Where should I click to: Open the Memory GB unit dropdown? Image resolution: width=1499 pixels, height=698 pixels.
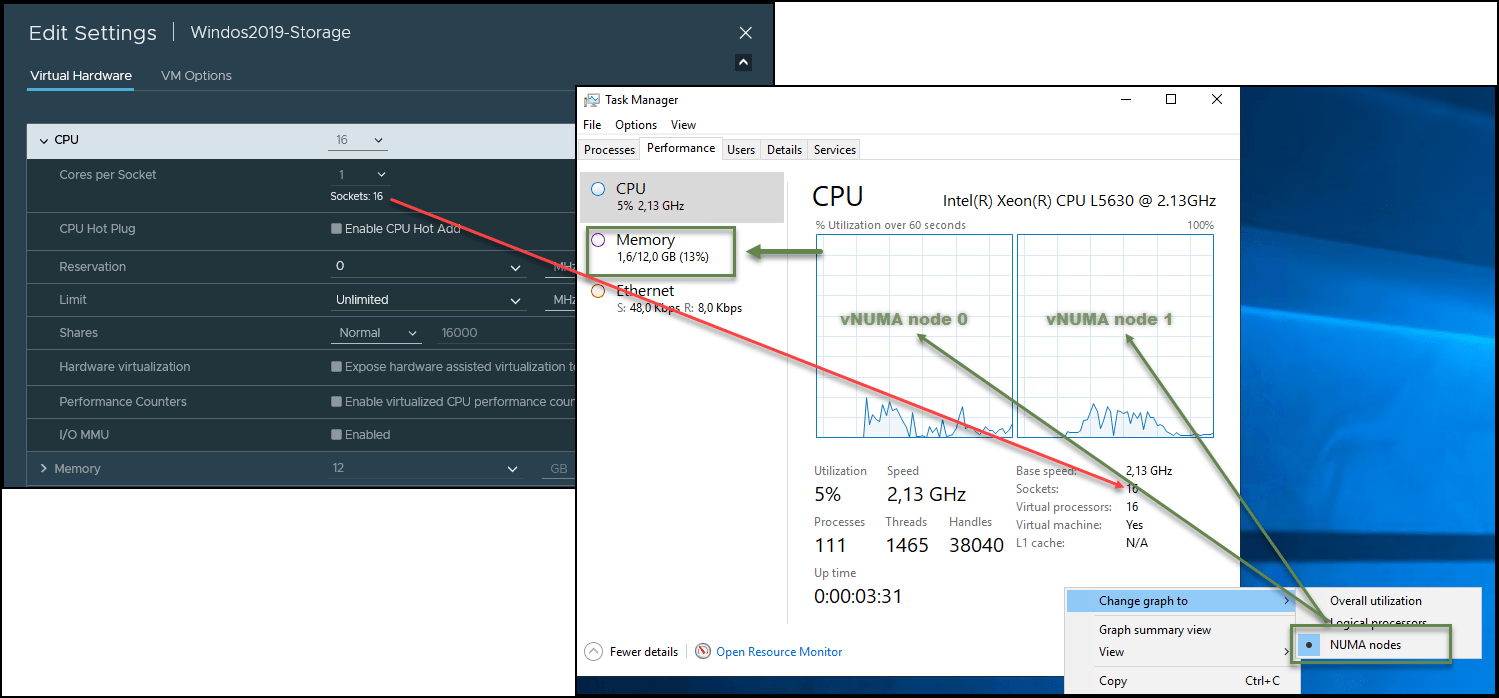coord(559,468)
